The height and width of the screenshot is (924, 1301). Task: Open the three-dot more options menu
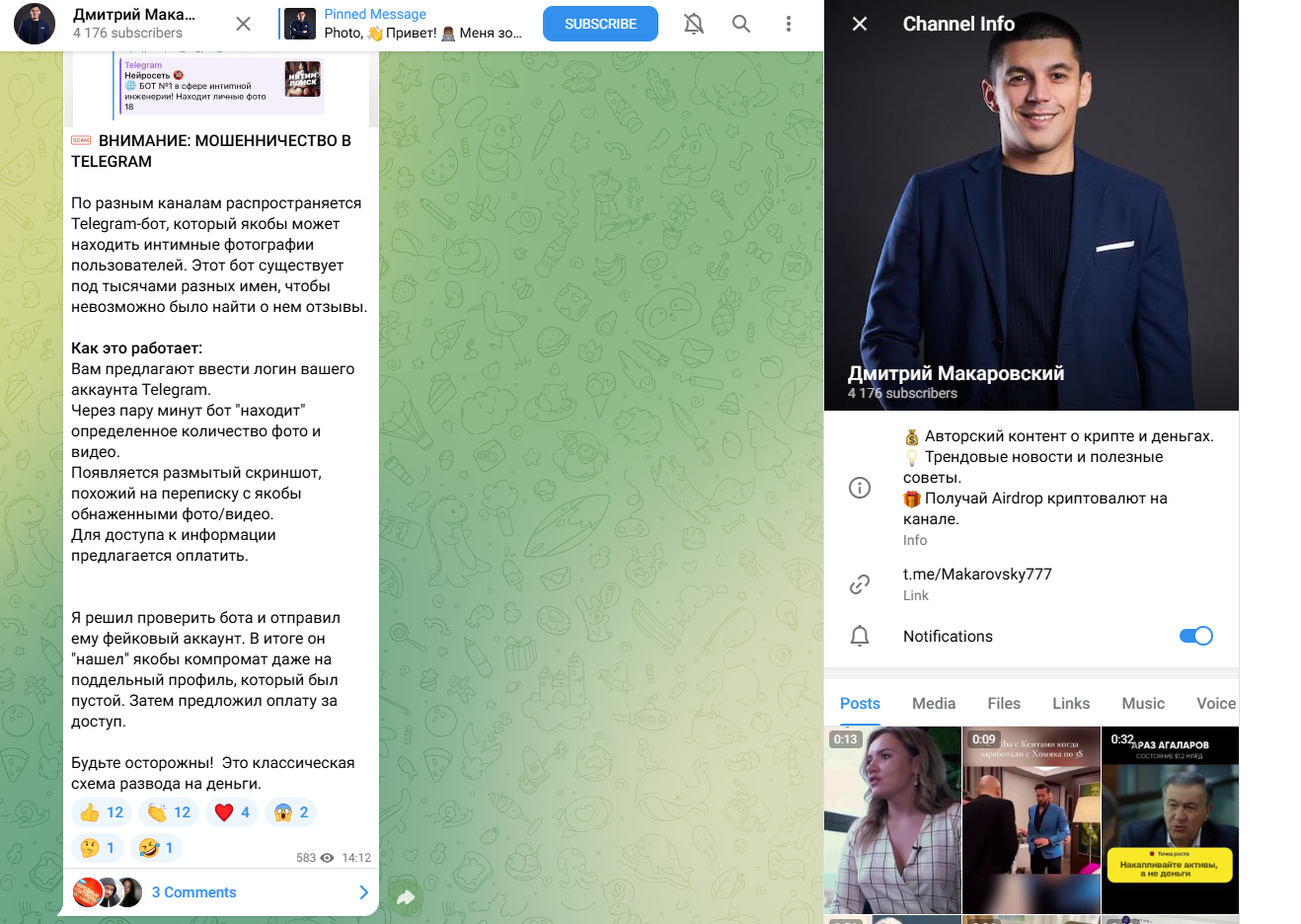[x=788, y=24]
